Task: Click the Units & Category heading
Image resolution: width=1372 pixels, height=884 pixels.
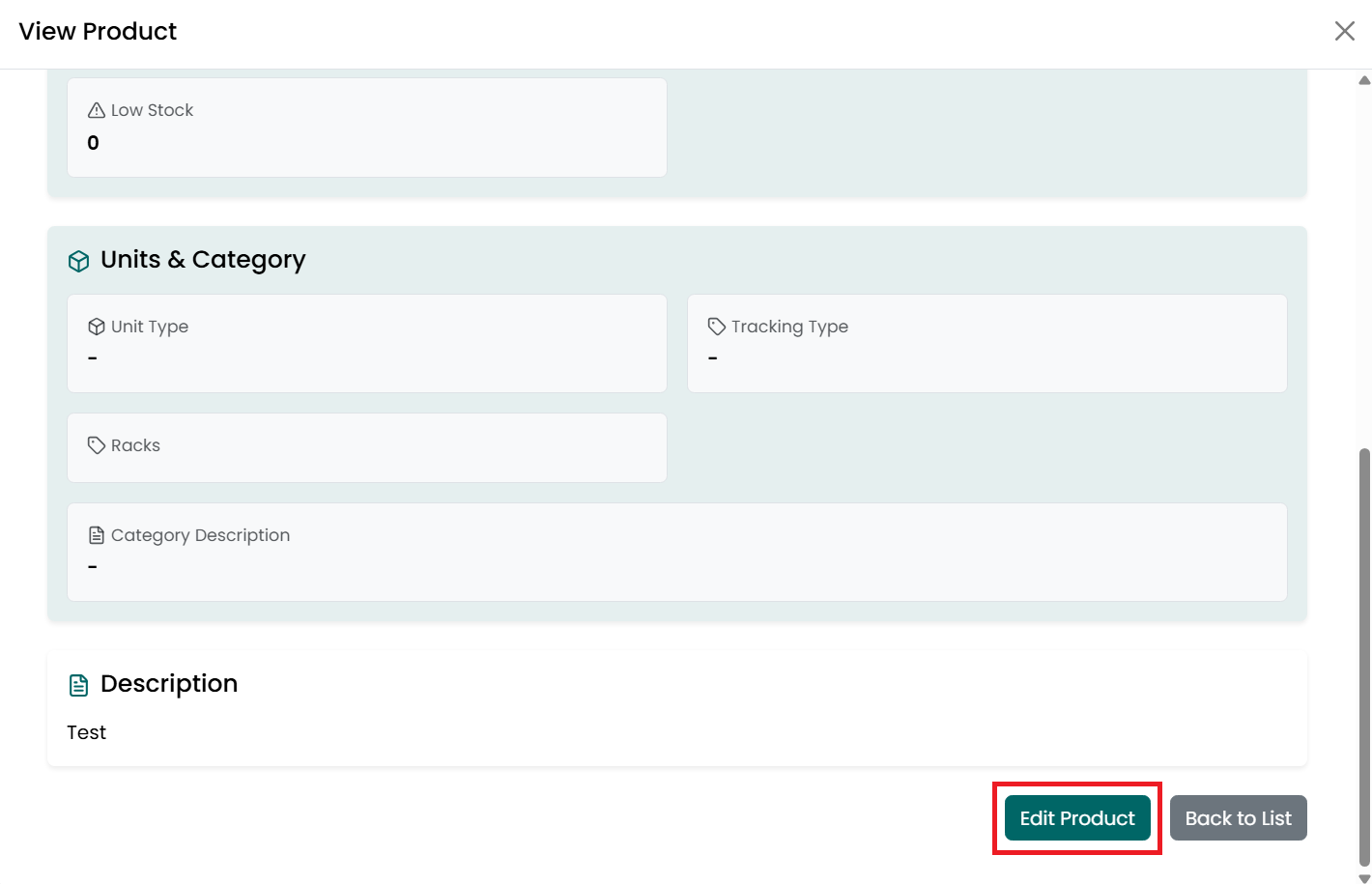Action: pos(203,260)
